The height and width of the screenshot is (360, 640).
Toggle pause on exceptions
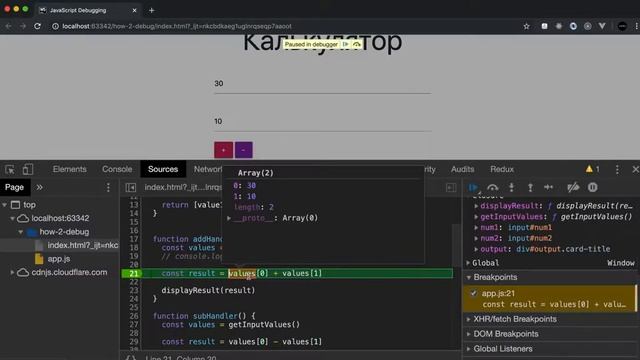[593, 187]
